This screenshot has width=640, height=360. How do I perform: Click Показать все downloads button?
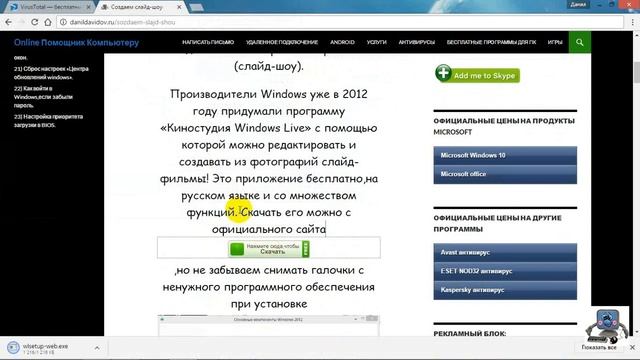pos(599,347)
